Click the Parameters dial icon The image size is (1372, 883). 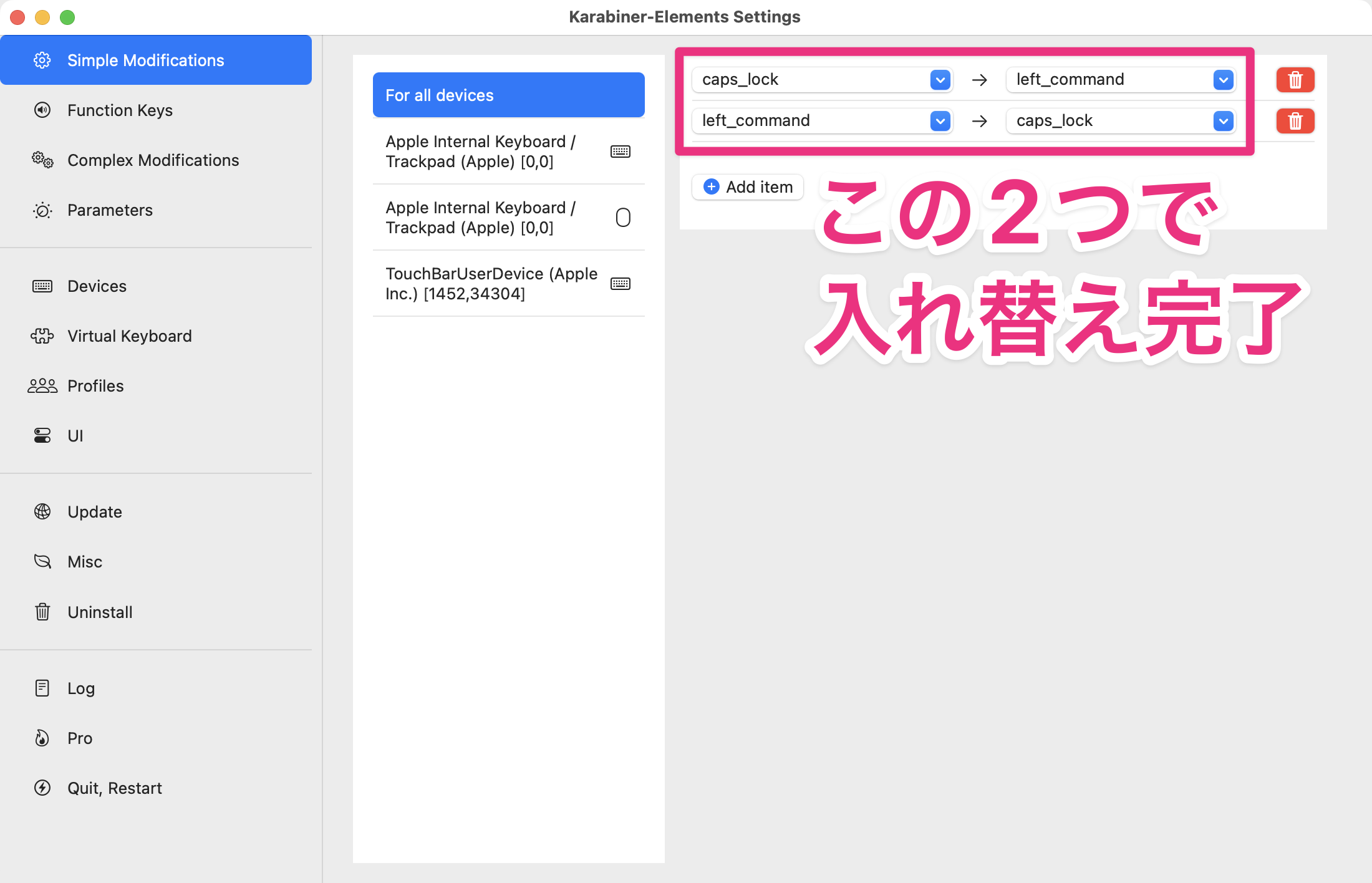pos(42,210)
